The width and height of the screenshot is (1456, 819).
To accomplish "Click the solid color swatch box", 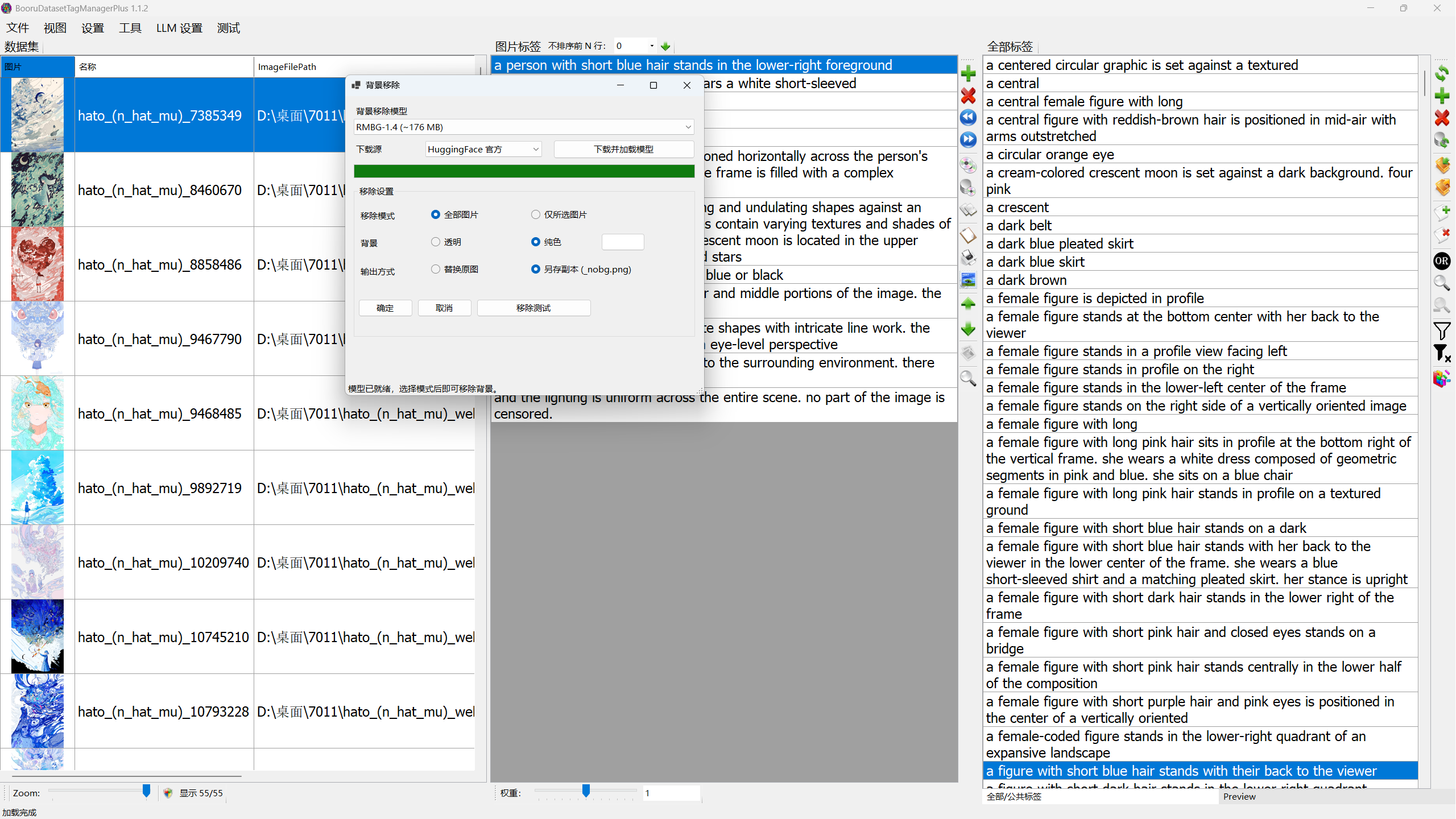I will pyautogui.click(x=623, y=242).
